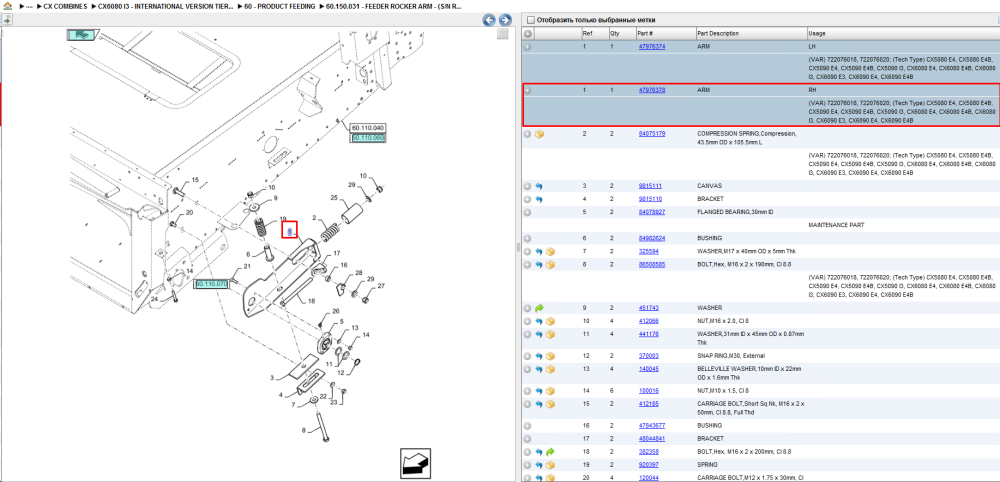Open reference box 60.110.070 in the diagram

click(211, 284)
